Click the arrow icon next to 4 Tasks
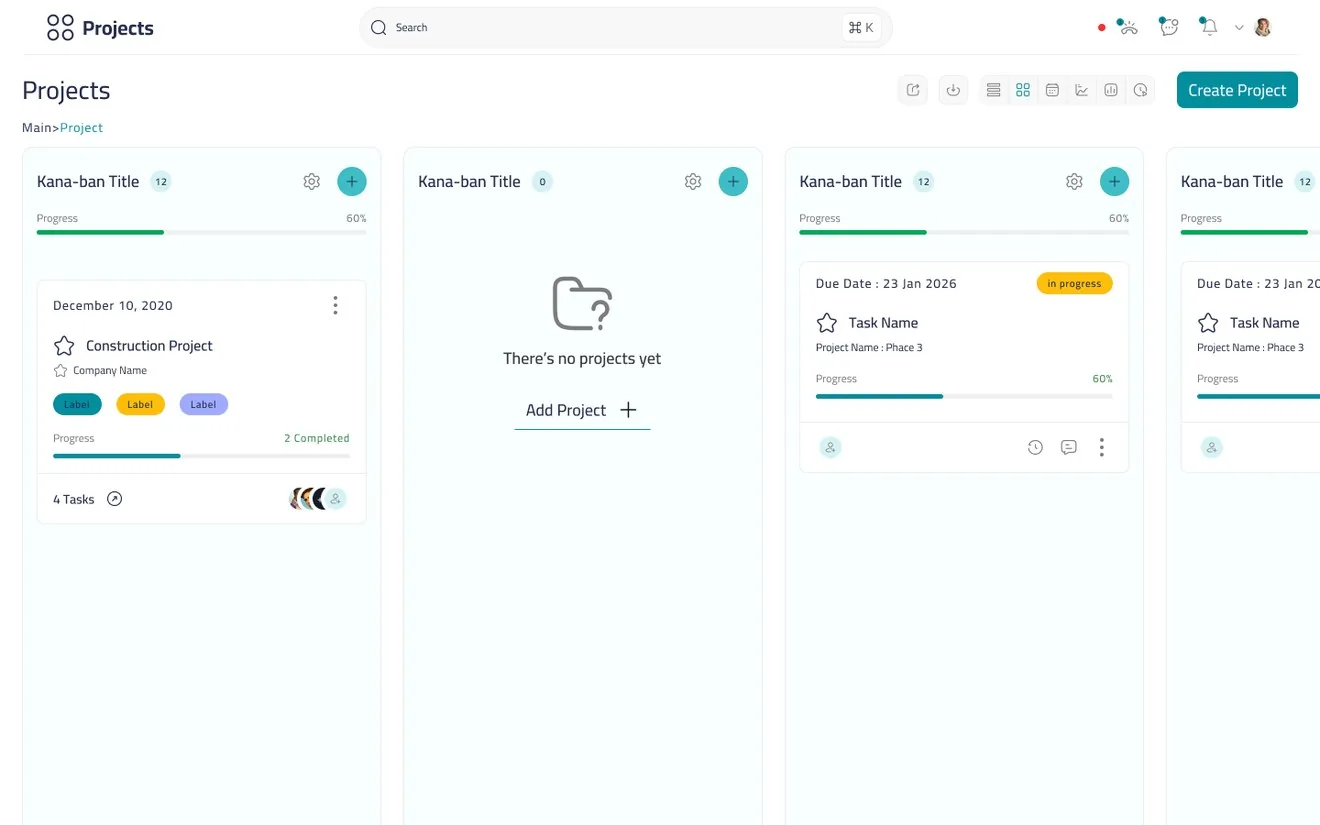Image resolution: width=1320 pixels, height=825 pixels. click(115, 499)
